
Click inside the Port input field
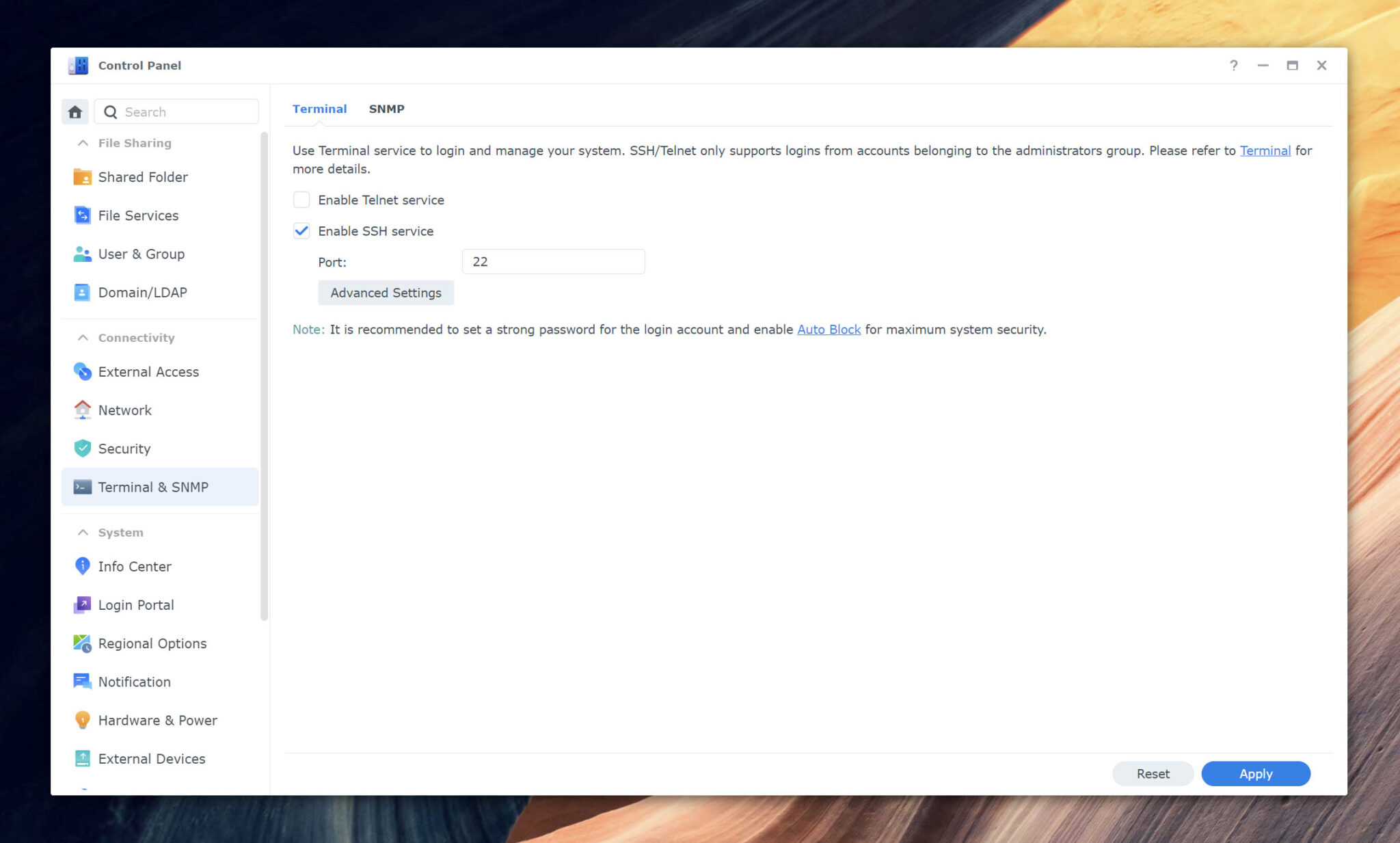[x=553, y=261]
